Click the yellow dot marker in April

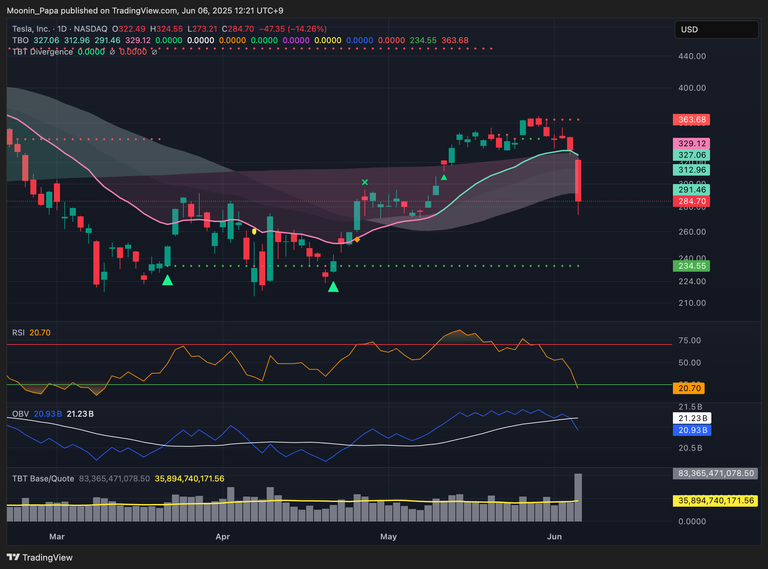254,231
